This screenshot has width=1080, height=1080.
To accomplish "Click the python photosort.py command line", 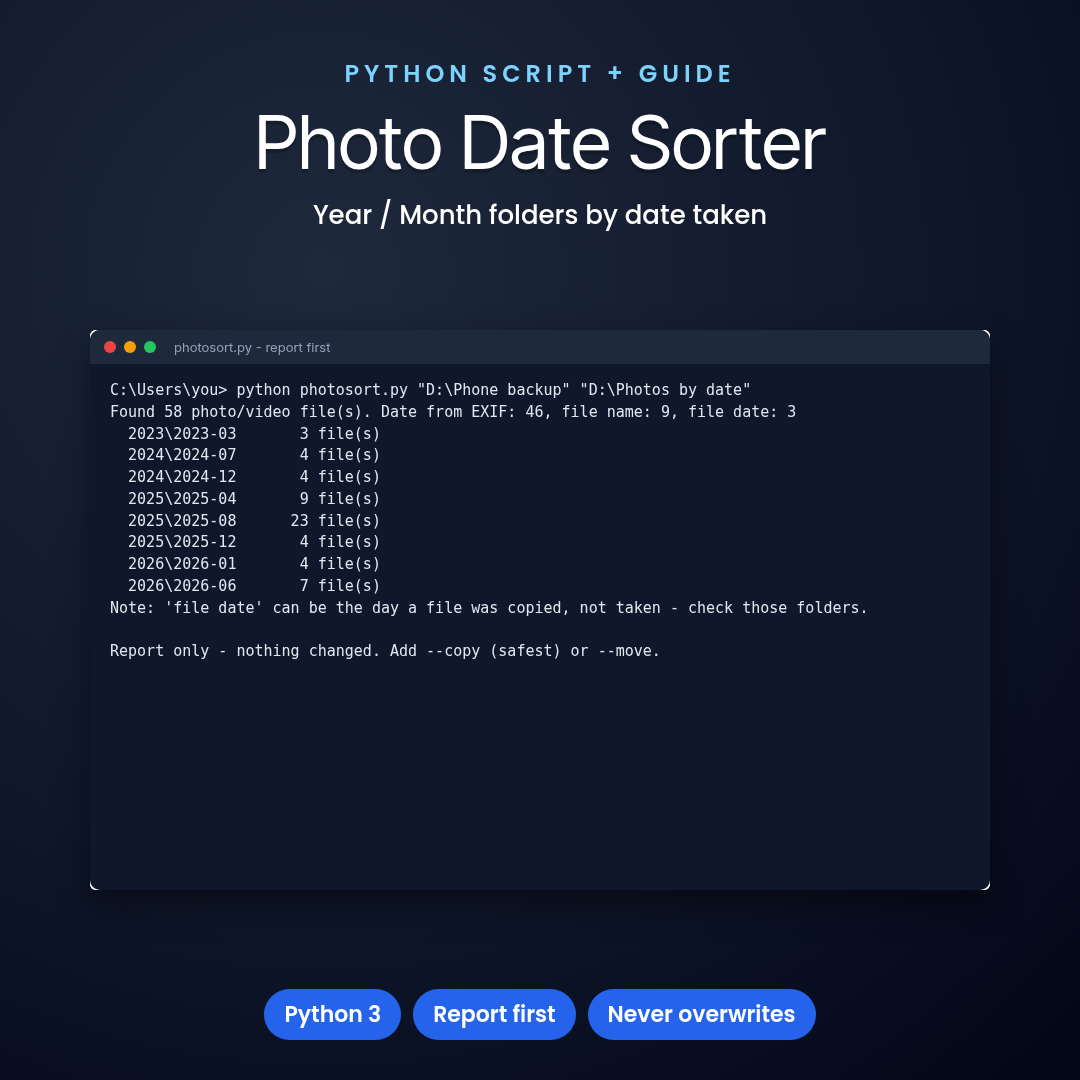I will [x=430, y=390].
